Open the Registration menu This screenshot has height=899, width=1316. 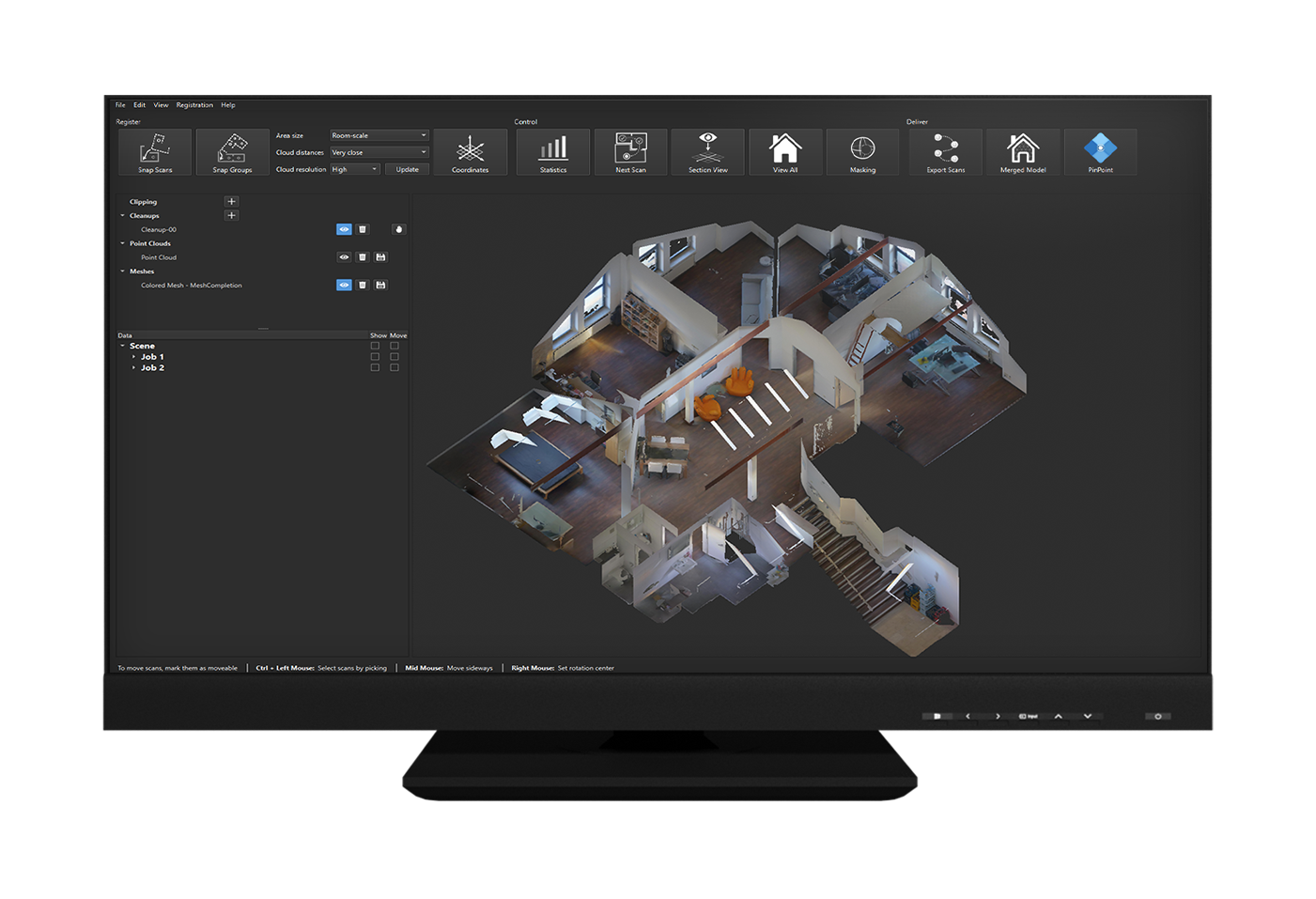tap(194, 105)
